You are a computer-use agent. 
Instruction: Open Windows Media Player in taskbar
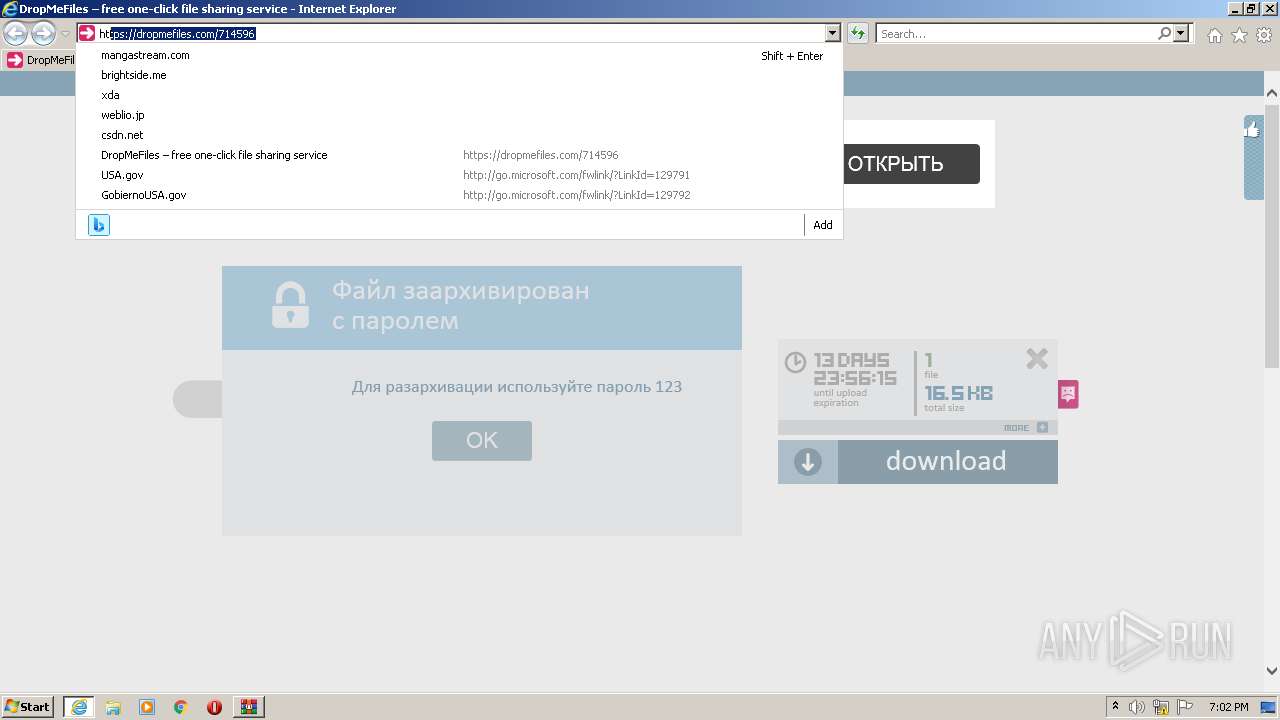[x=147, y=707]
